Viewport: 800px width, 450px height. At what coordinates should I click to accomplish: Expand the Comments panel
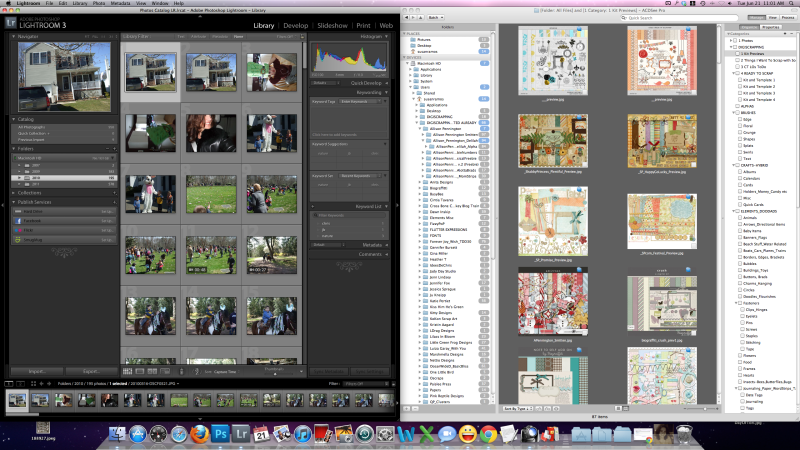pos(387,254)
